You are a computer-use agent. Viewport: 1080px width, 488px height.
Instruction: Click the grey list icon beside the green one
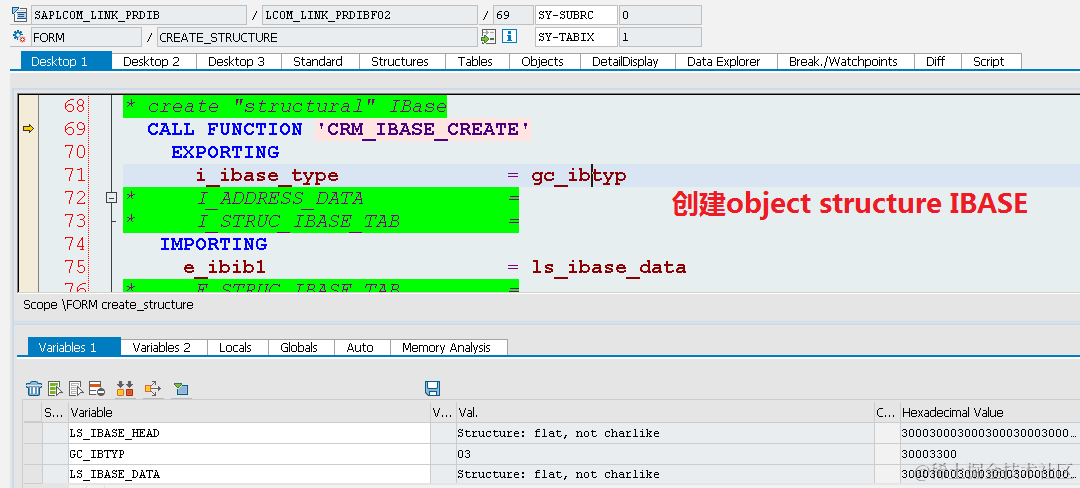[76, 388]
